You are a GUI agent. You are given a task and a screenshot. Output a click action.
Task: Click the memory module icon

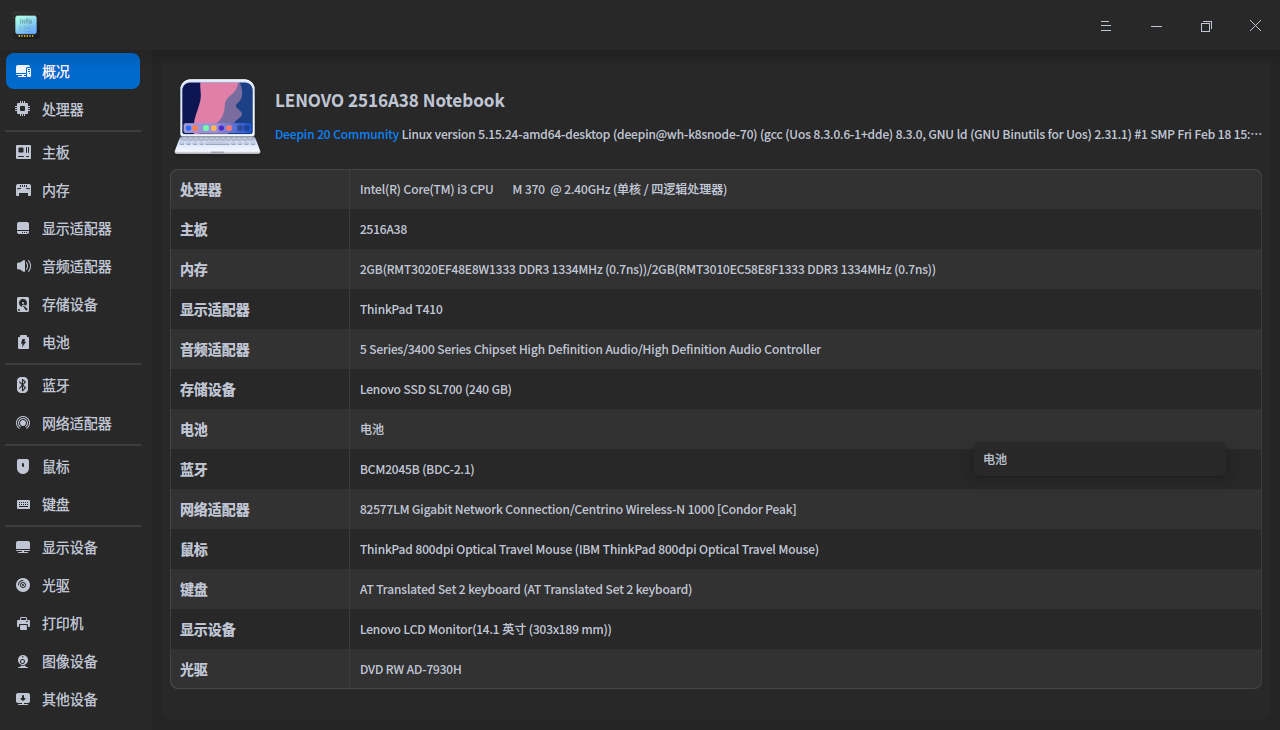pos(23,191)
